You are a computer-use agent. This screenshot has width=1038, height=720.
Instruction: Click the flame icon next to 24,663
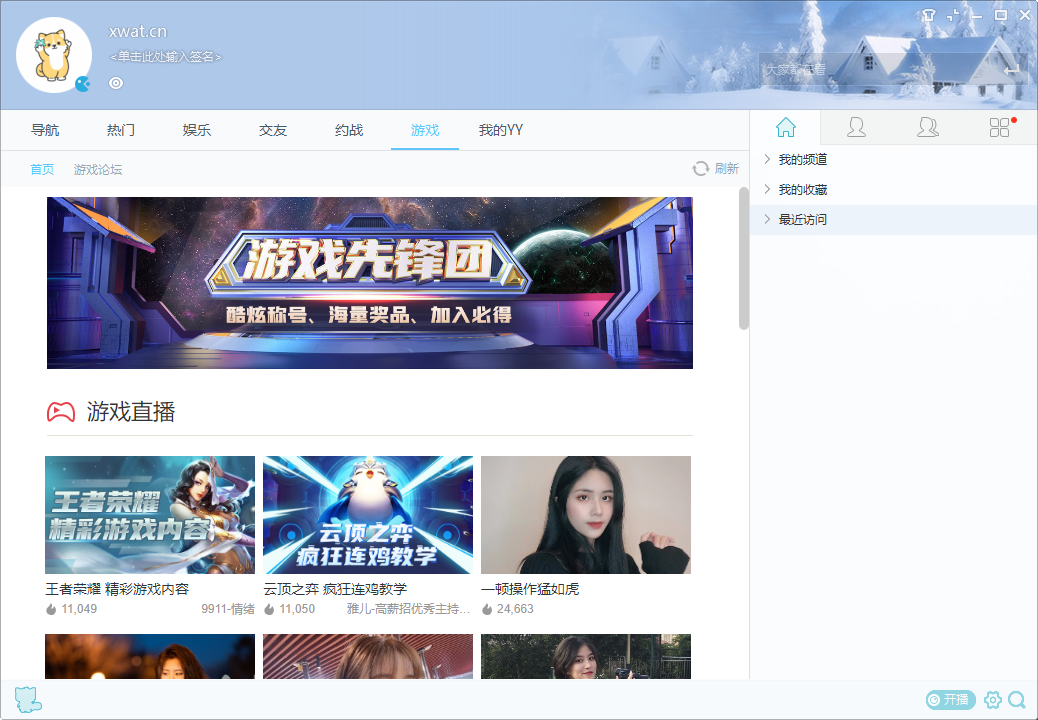487,609
